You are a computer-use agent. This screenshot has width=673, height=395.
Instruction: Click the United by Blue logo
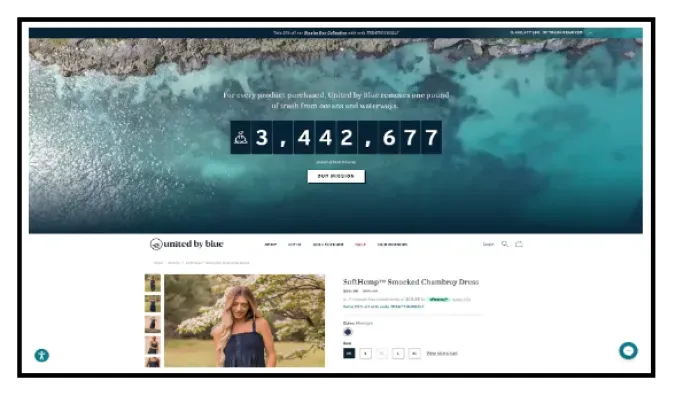click(187, 244)
